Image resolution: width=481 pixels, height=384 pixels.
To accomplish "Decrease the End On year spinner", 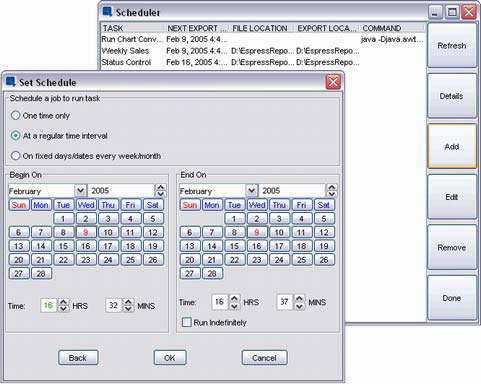I will (332, 194).
